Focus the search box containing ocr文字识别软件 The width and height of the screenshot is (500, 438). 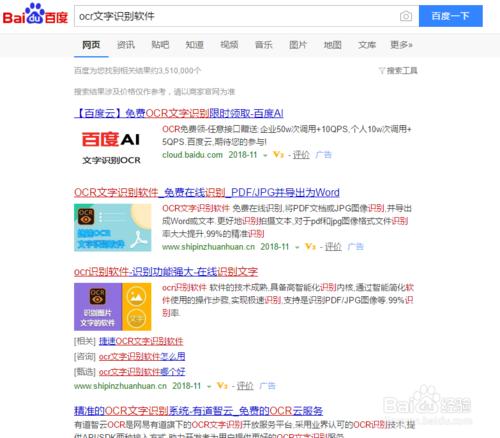(x=236, y=16)
